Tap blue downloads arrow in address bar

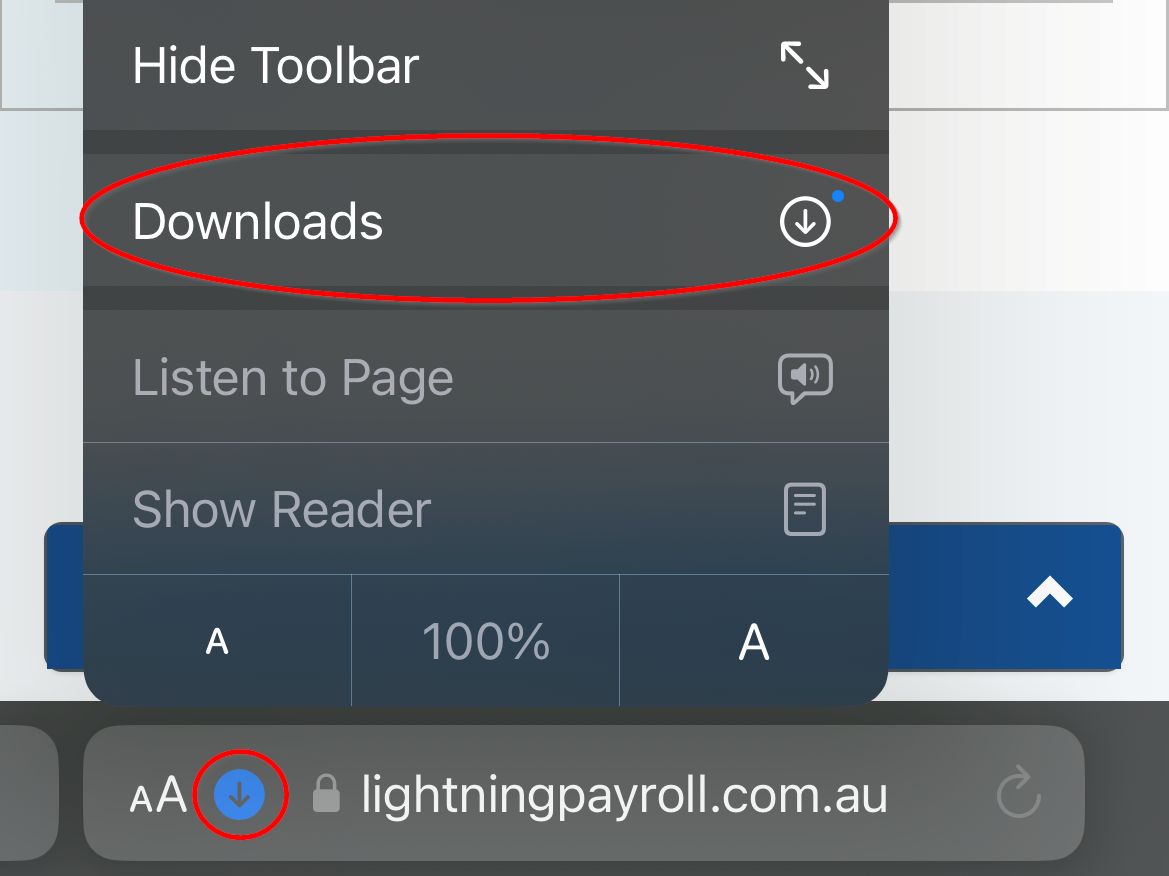(x=239, y=795)
